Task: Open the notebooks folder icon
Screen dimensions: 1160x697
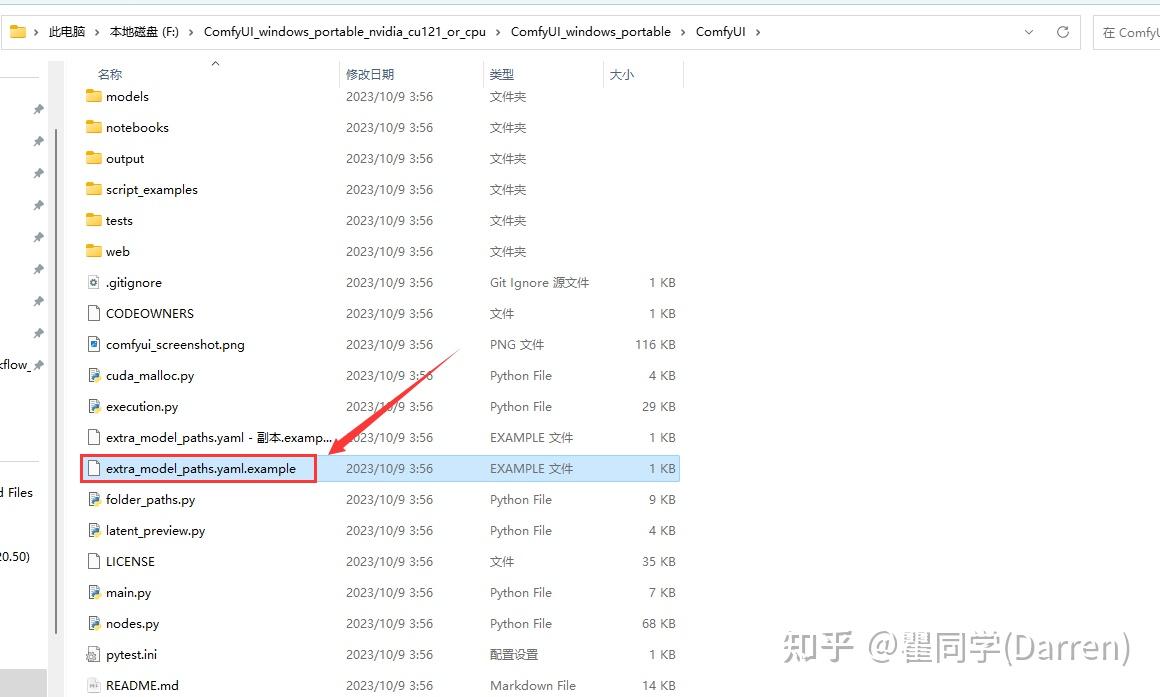Action: (93, 127)
